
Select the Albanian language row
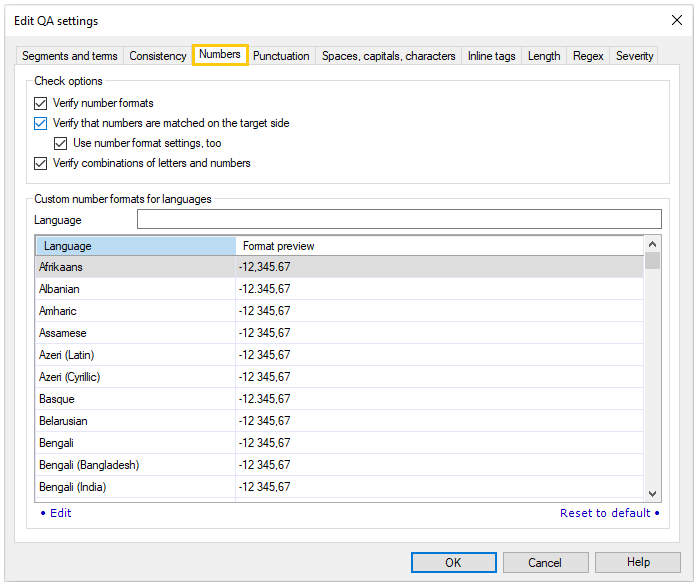pyautogui.click(x=339, y=289)
